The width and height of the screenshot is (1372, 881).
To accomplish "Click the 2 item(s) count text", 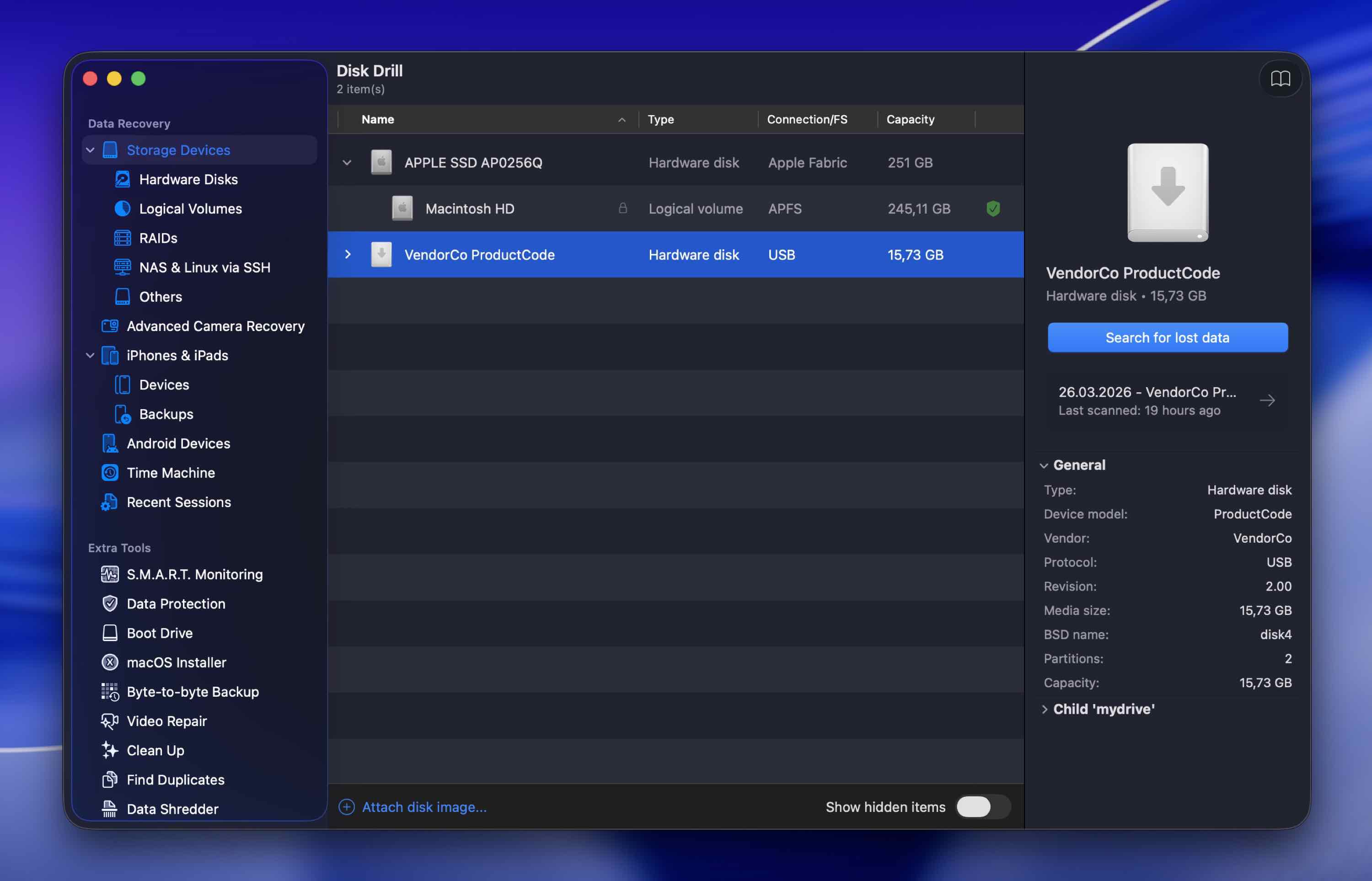I will click(360, 89).
